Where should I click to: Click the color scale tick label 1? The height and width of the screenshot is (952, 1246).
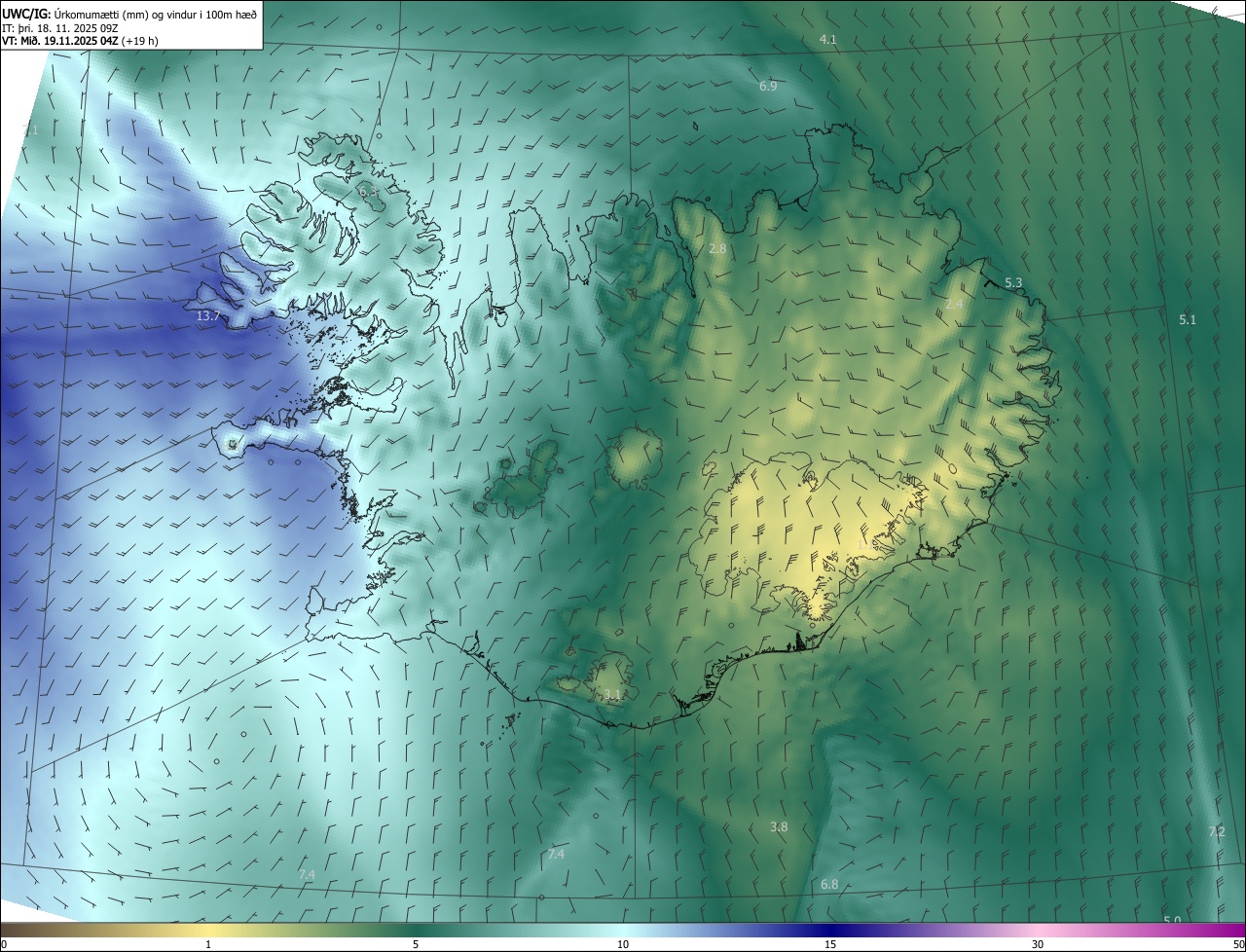(208, 945)
